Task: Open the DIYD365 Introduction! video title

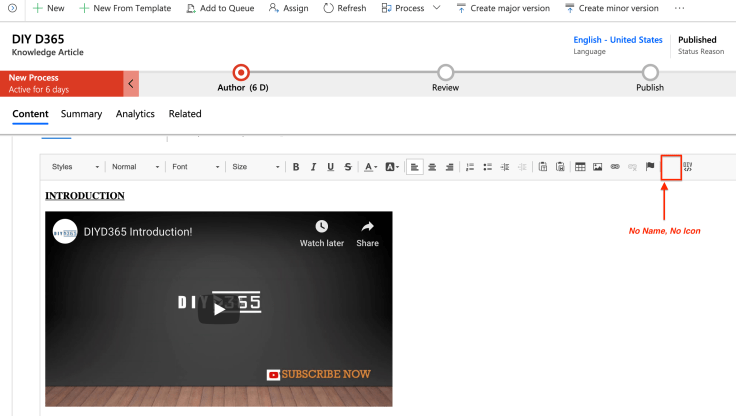Action: (138, 231)
